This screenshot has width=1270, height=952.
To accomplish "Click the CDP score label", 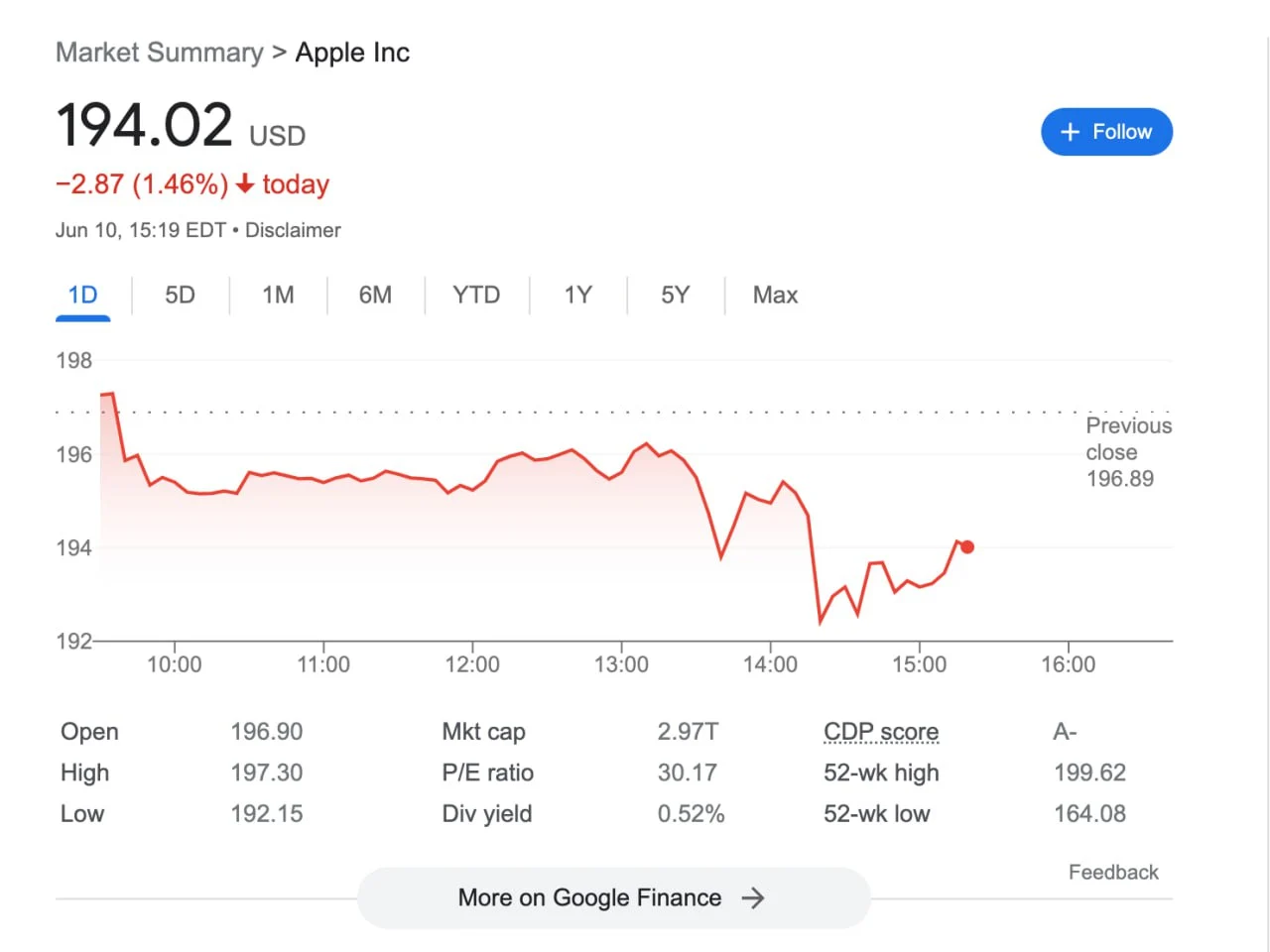I will [881, 732].
